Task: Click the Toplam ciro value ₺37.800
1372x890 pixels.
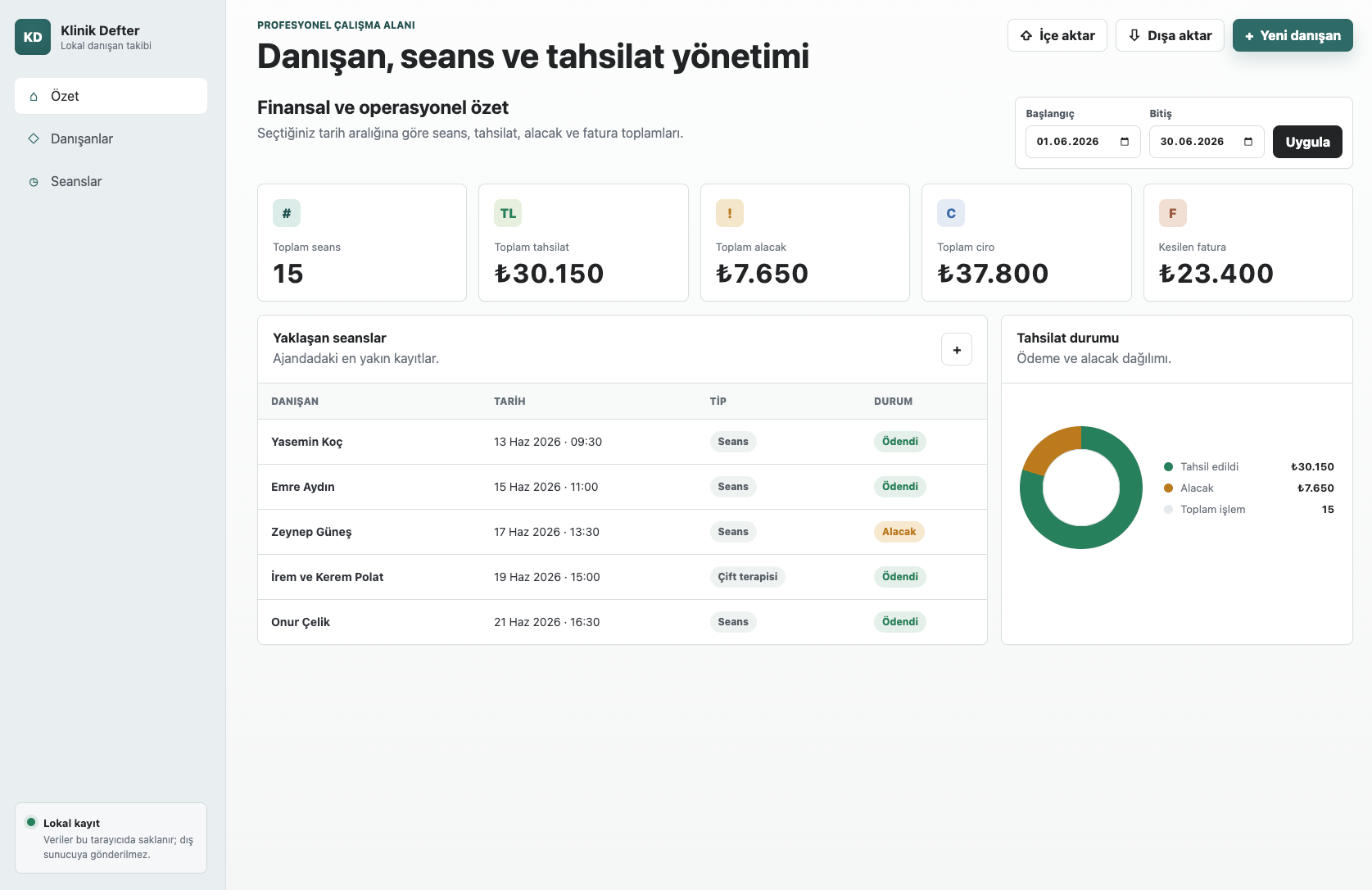Action: (993, 274)
